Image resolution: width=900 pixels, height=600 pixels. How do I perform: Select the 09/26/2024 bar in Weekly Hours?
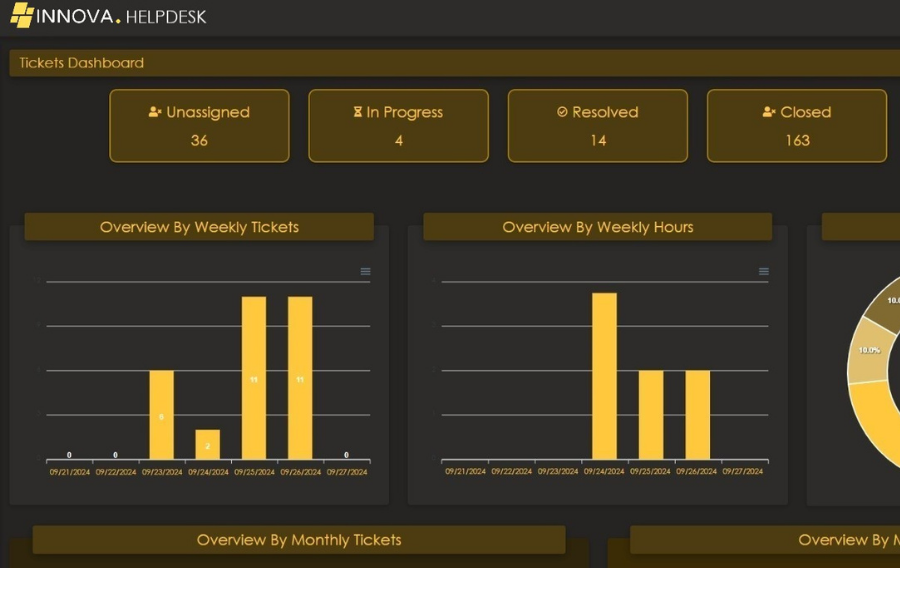697,415
